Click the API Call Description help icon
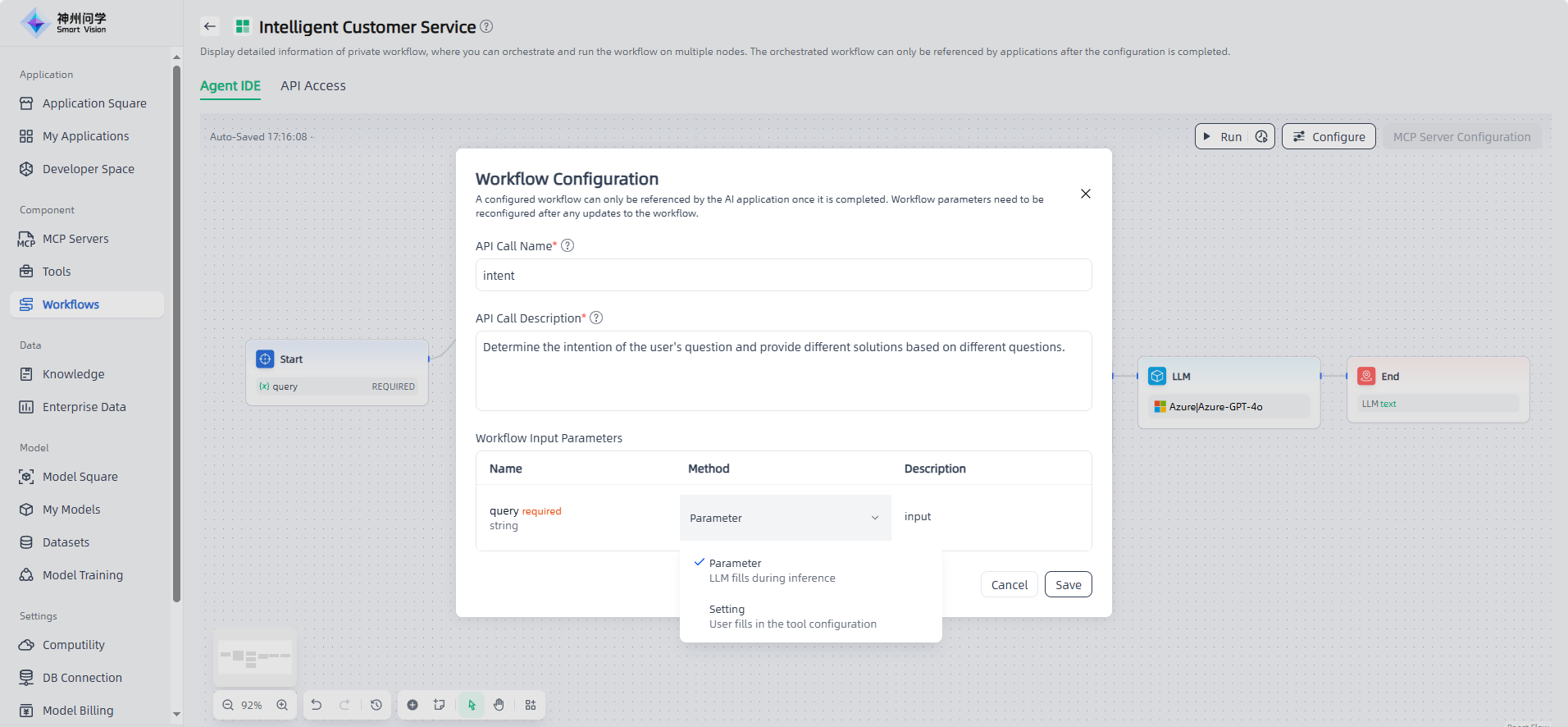Viewport: 1568px width, 727px height. pyautogui.click(x=596, y=318)
